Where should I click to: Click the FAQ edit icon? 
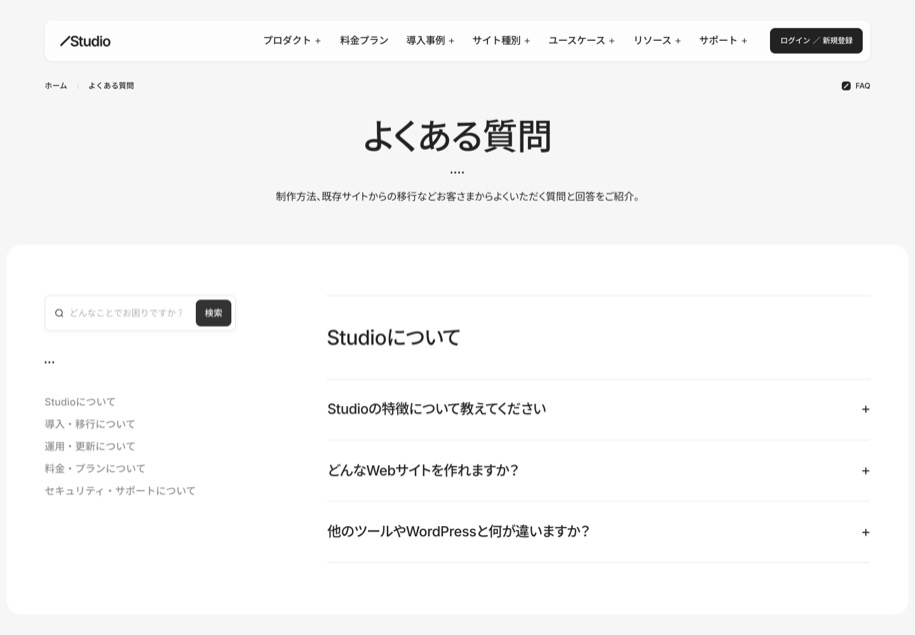[x=846, y=86]
